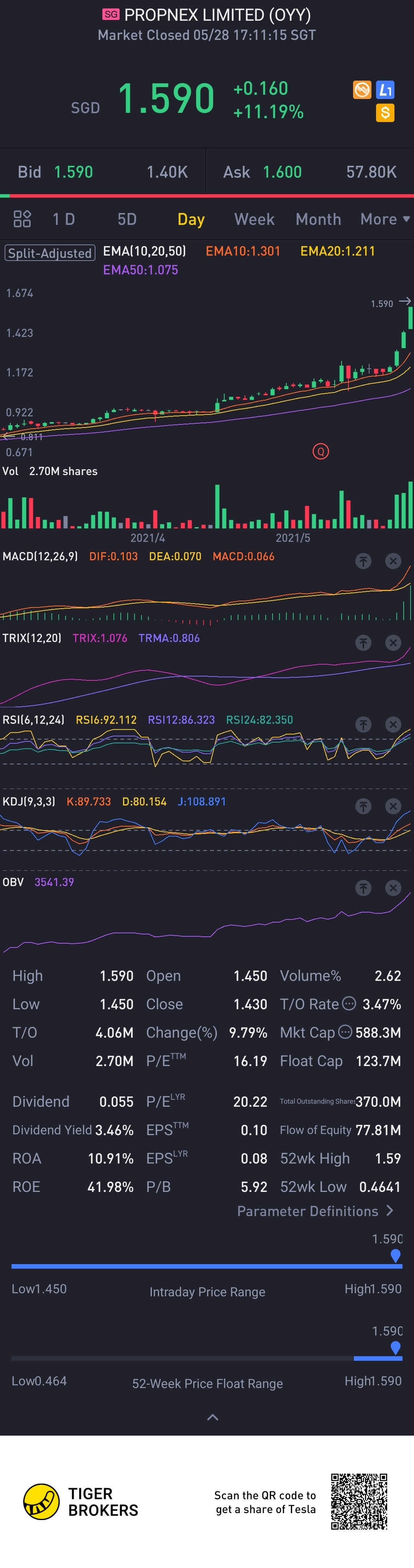Remove the KDJ indicator panel

(x=393, y=807)
